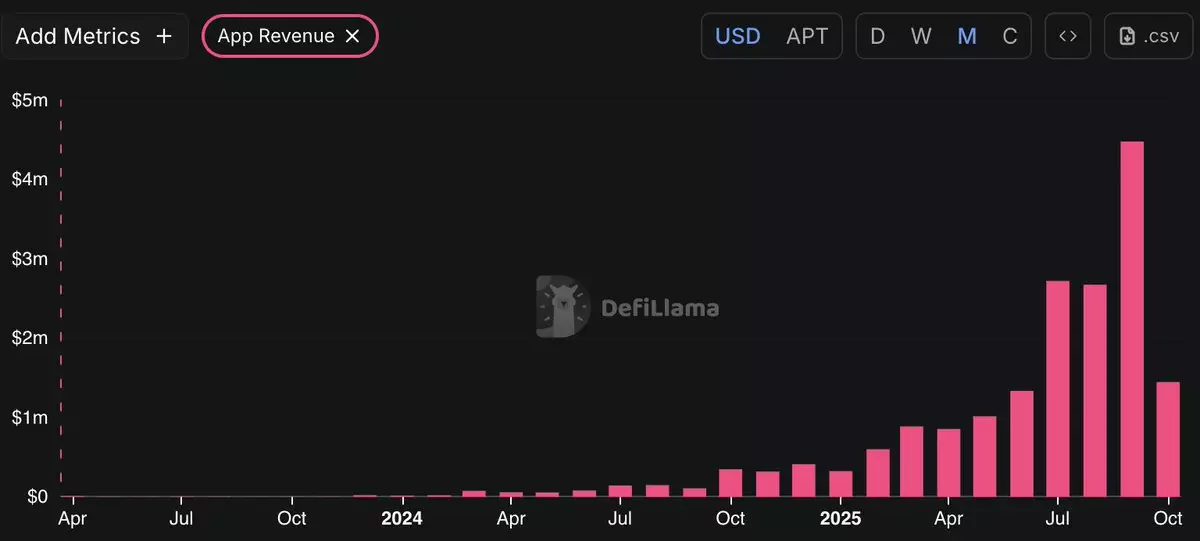The image size is (1200, 541).
Task: Remove the App Revenue metric chip
Action: (352, 36)
